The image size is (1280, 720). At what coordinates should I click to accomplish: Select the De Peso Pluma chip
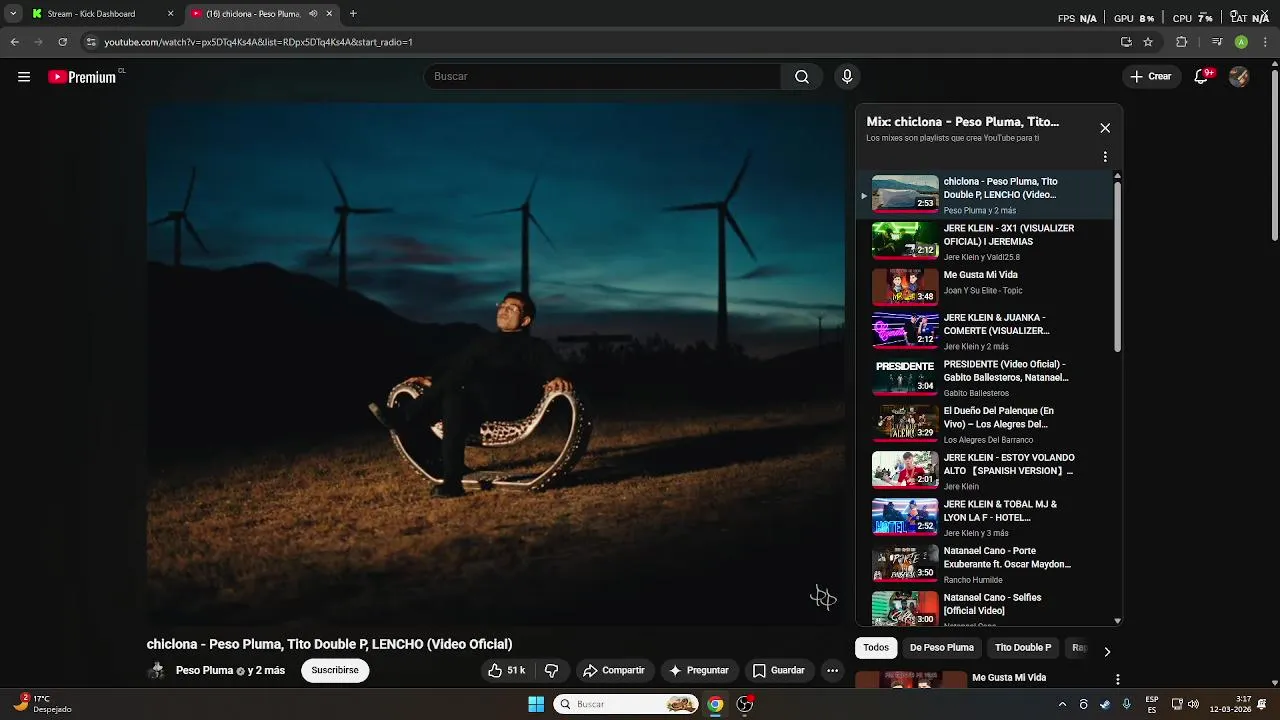pos(941,648)
